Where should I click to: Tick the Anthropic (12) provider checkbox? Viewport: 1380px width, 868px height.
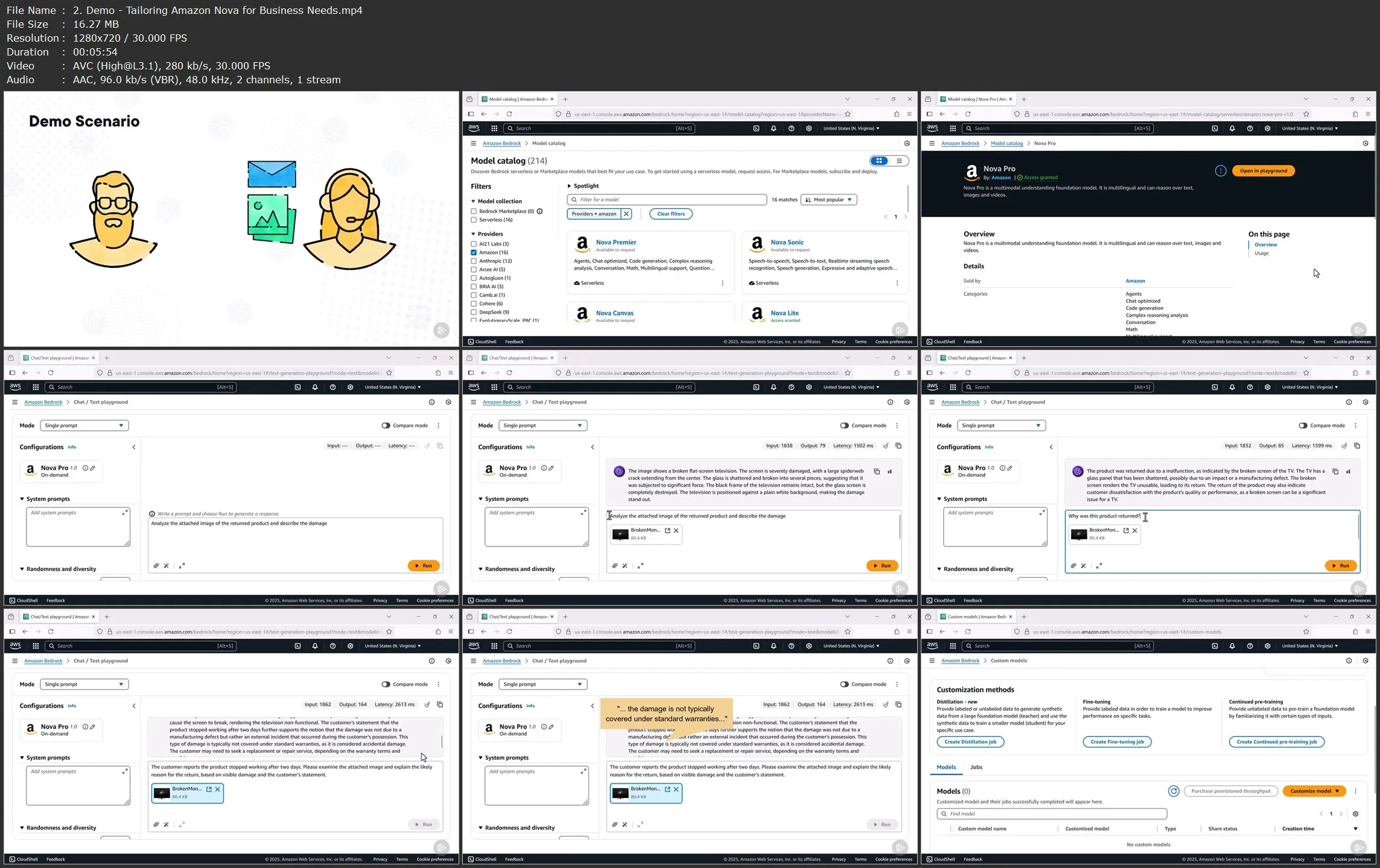[x=474, y=261]
